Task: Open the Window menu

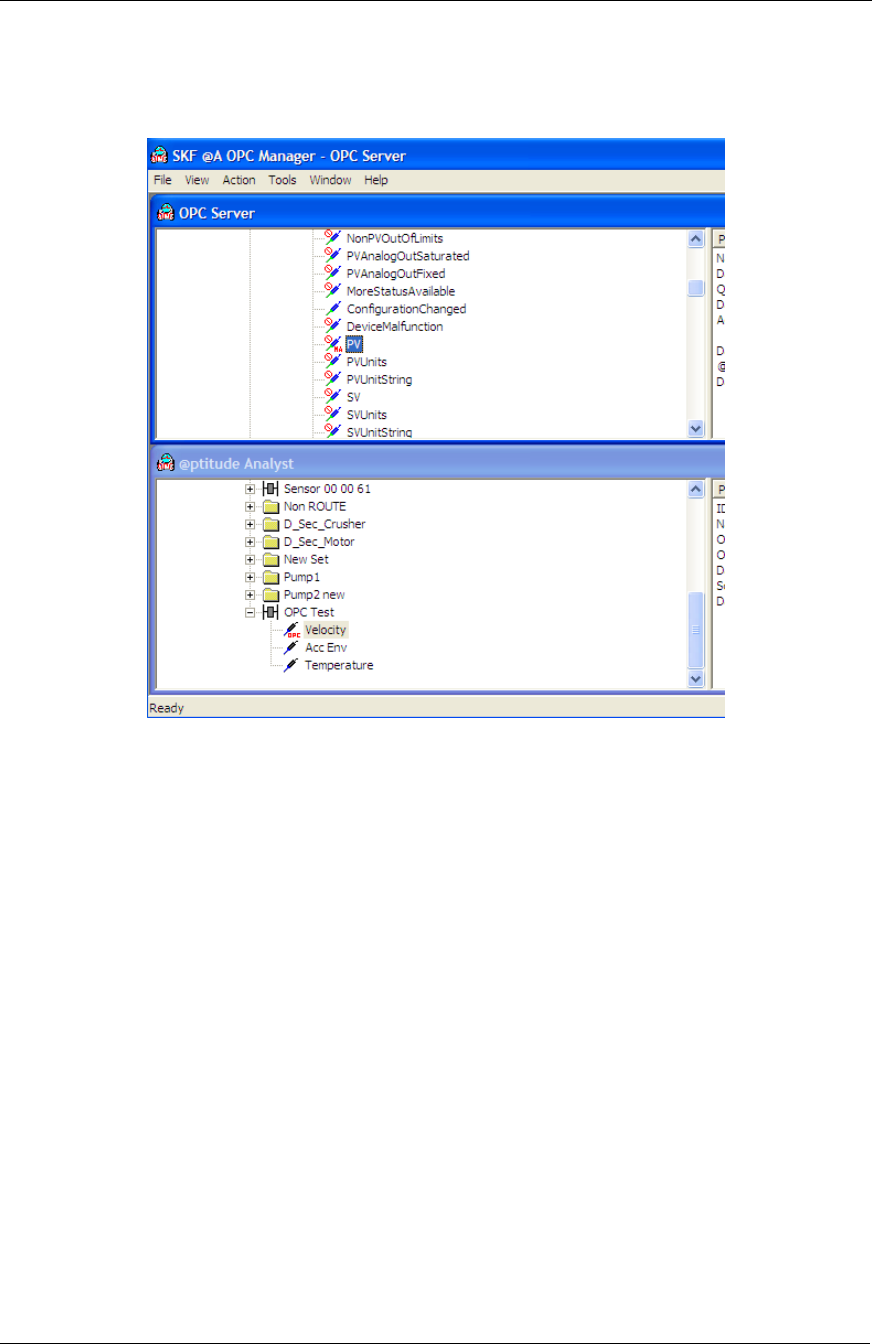Action: point(330,180)
